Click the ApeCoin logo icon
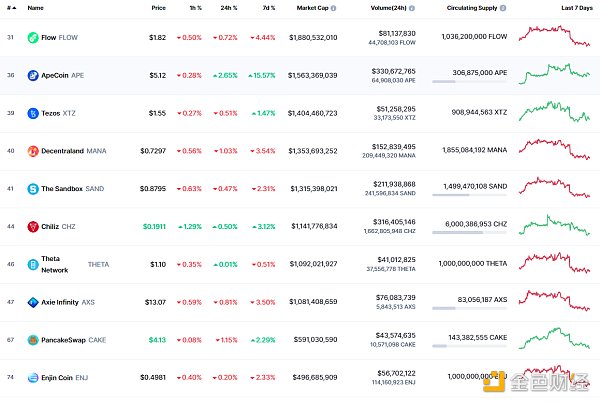 33,75
